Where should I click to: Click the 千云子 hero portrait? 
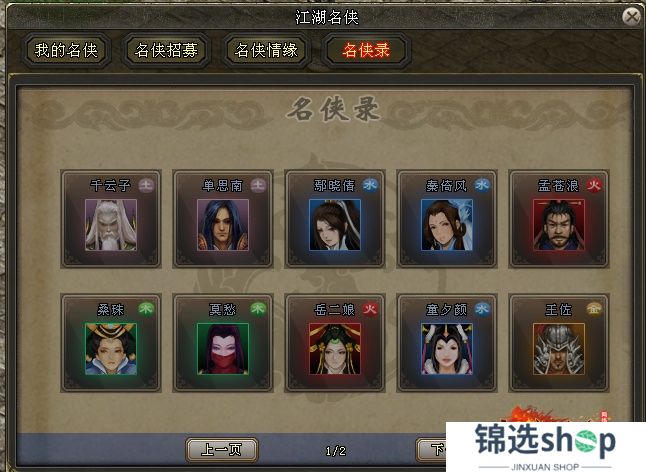(x=111, y=225)
